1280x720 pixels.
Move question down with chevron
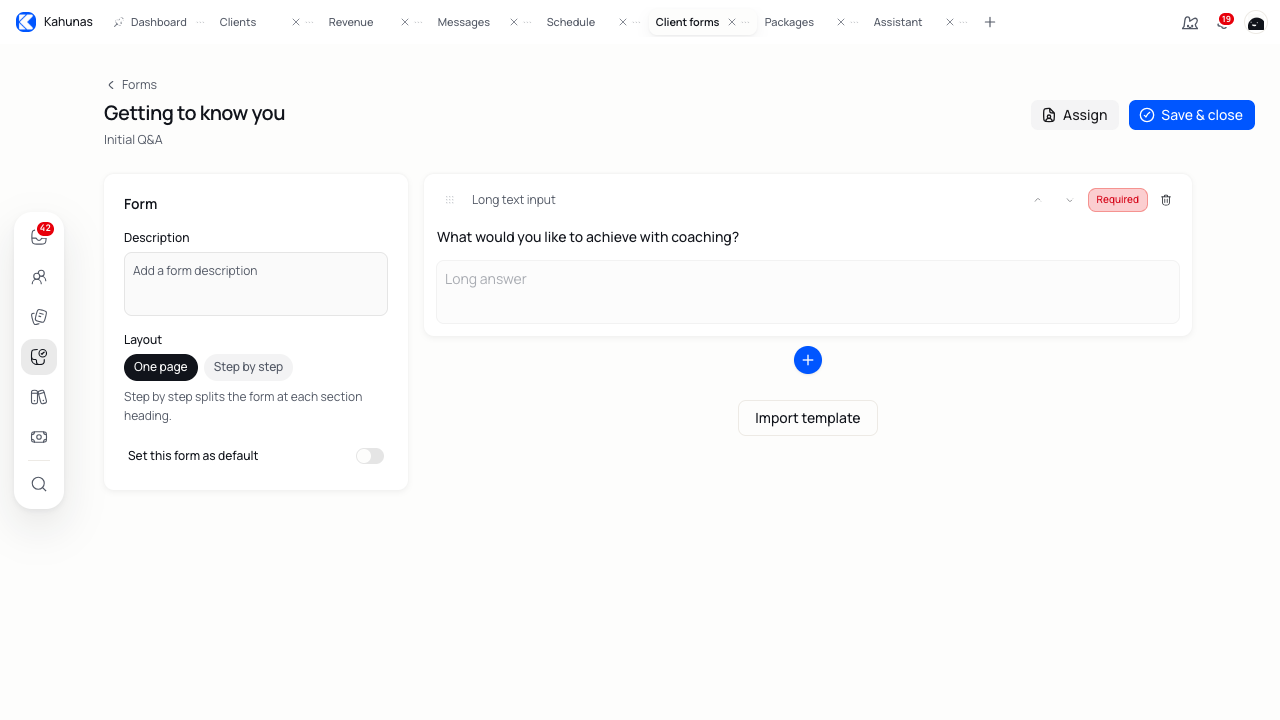tap(1070, 200)
